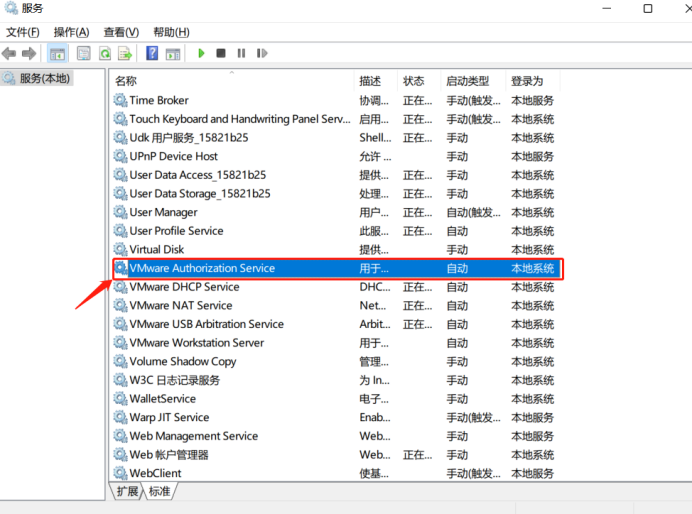Click the 自动 startup type of VMware Authorization Service

457,268
